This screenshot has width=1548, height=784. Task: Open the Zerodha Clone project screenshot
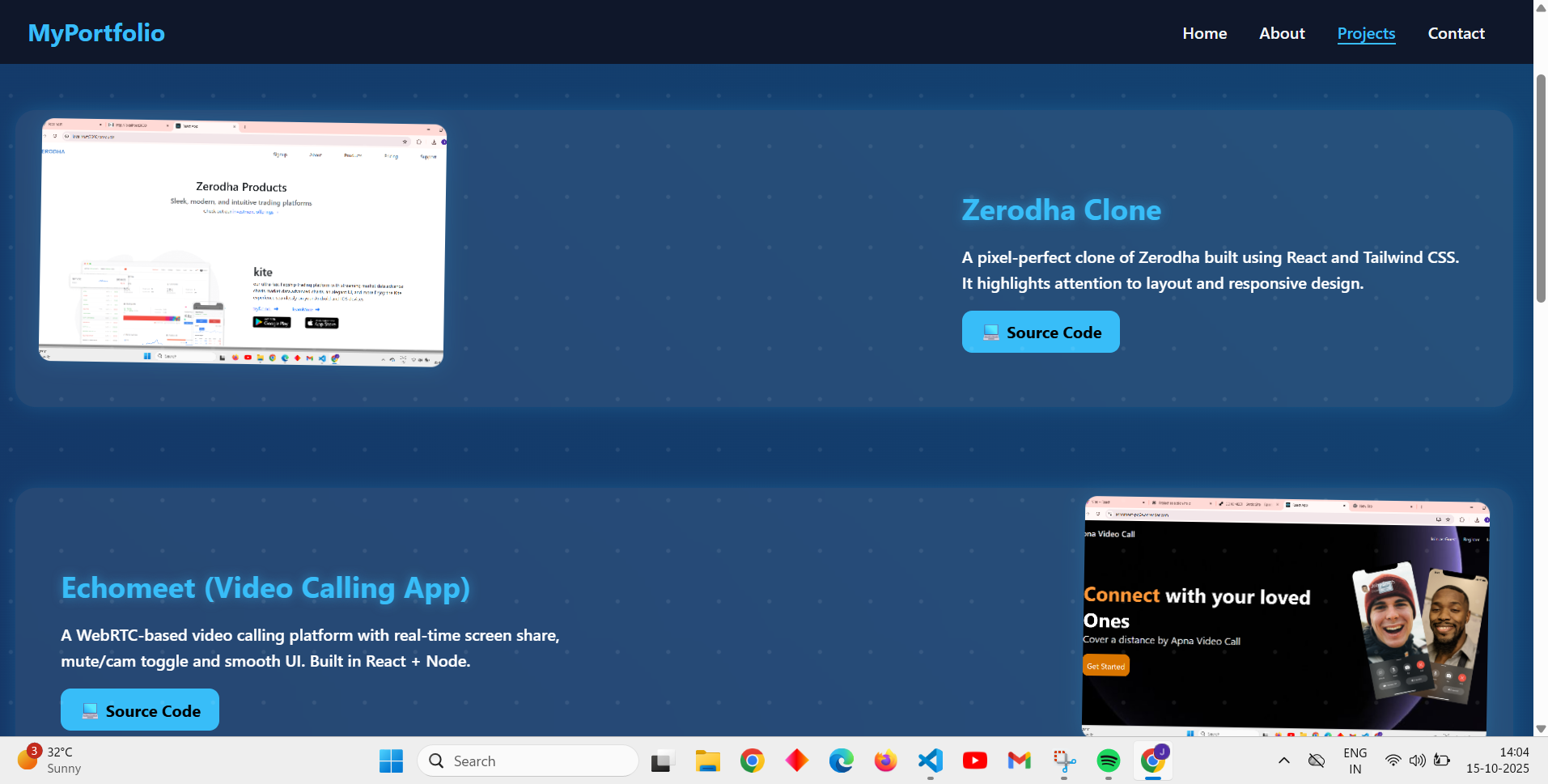tap(241, 243)
